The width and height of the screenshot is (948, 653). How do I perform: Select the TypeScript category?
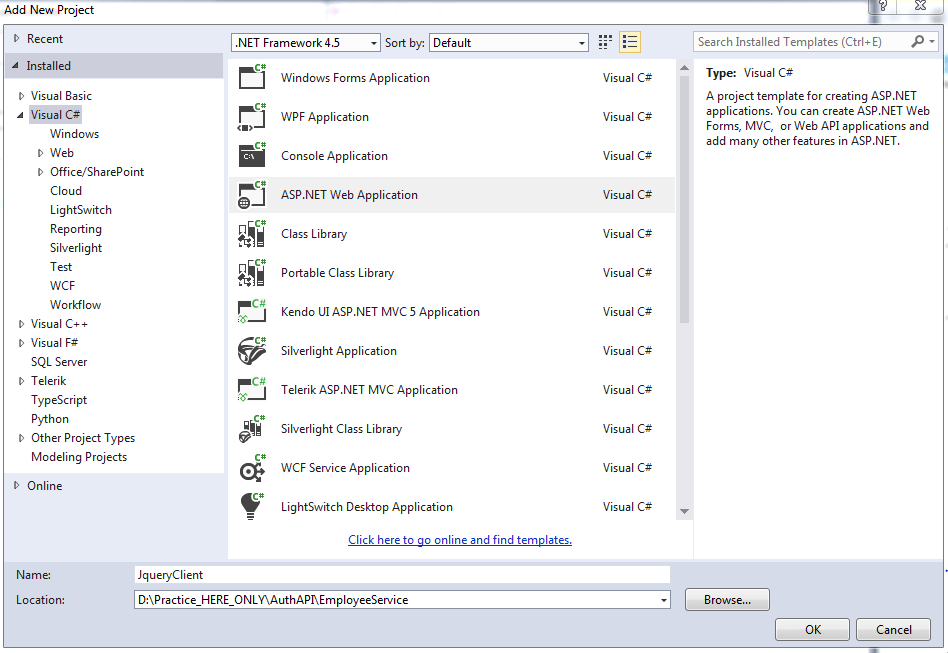(x=59, y=400)
